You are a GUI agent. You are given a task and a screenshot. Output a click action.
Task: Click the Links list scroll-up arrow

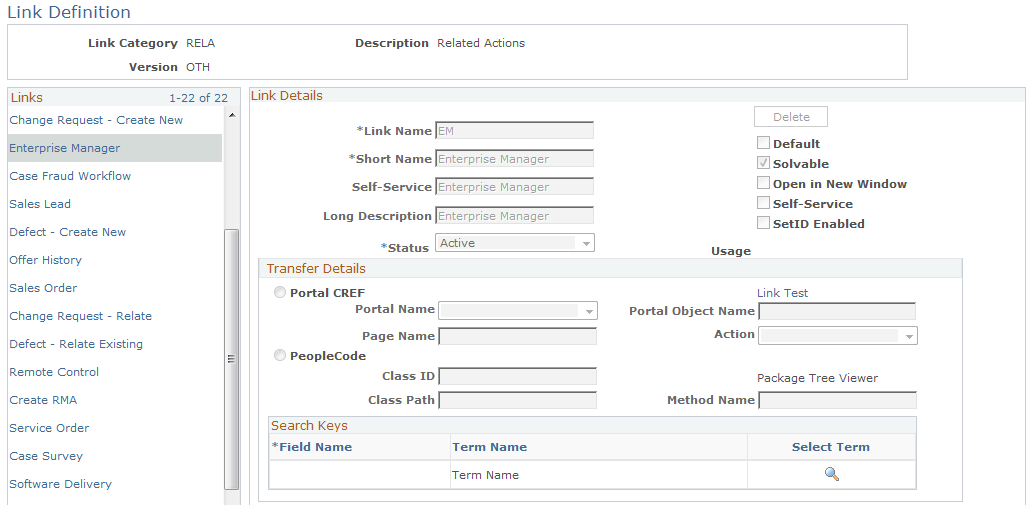click(232, 116)
